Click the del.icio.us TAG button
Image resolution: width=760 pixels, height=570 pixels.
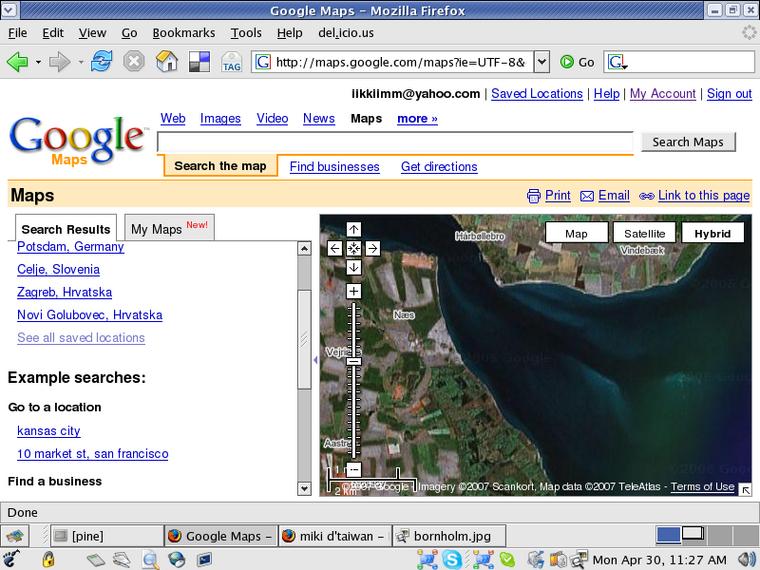coord(231,62)
